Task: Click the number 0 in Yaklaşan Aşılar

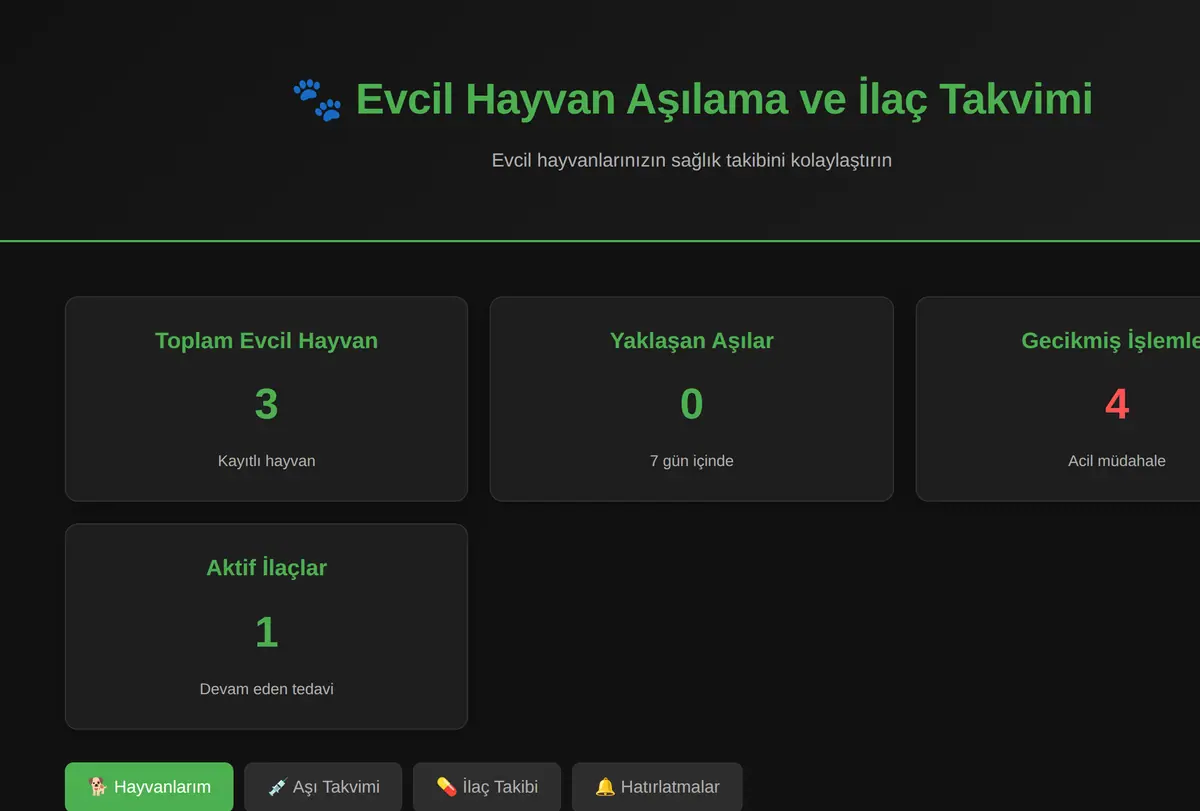Action: 692,404
